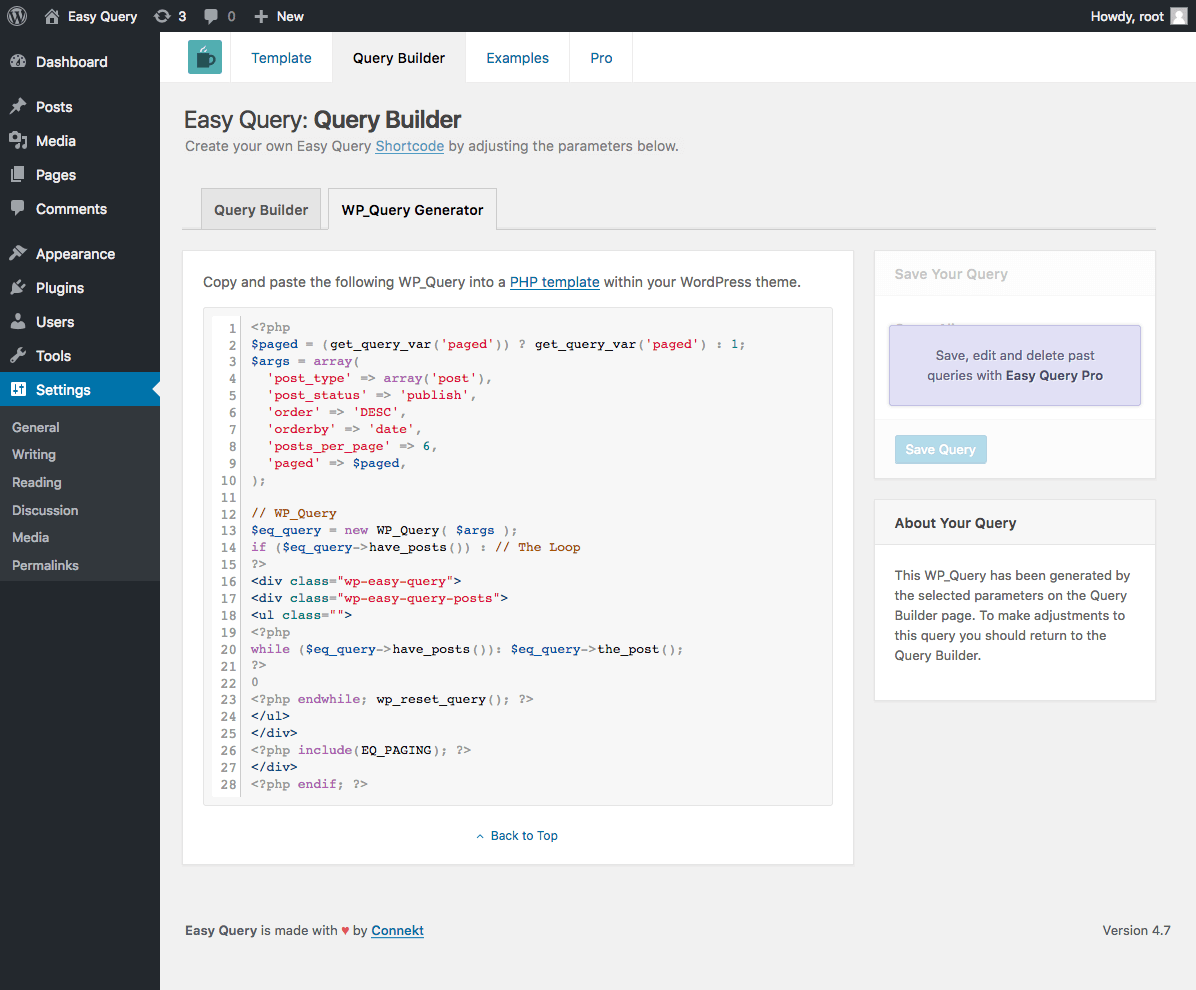Screen dimensions: 1196x990
Task: Select the Query Builder top navigation tab
Action: coord(399,58)
